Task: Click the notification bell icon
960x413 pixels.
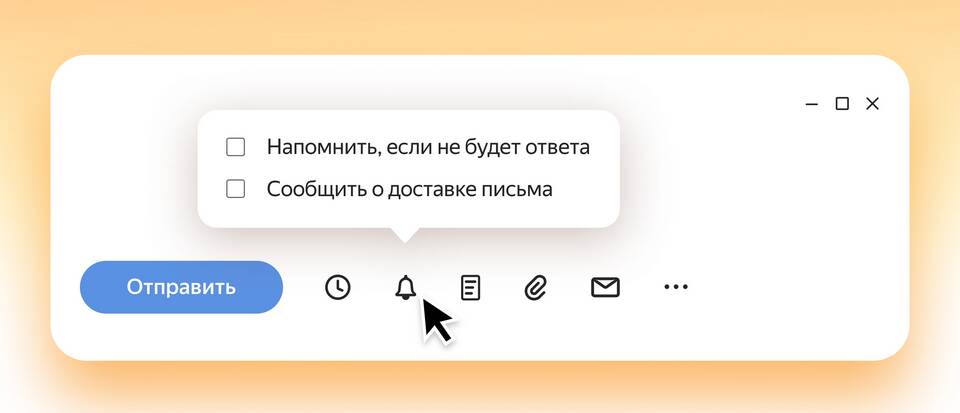Action: [405, 287]
